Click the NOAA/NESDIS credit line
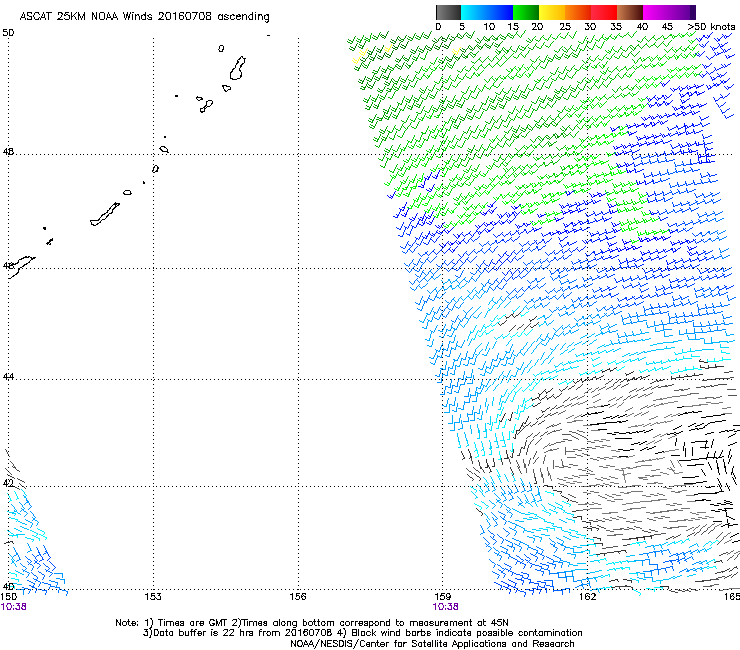This screenshot has width=740, height=650. [x=432, y=644]
